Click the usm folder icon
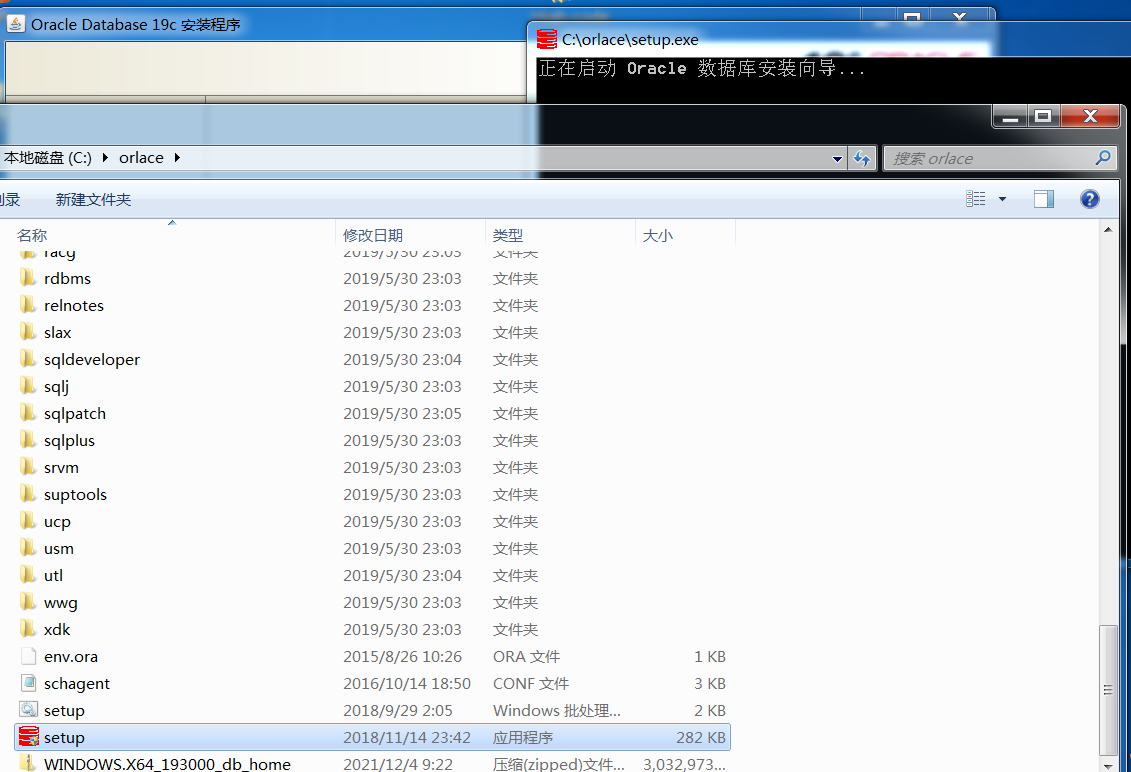1131x772 pixels. tap(28, 548)
